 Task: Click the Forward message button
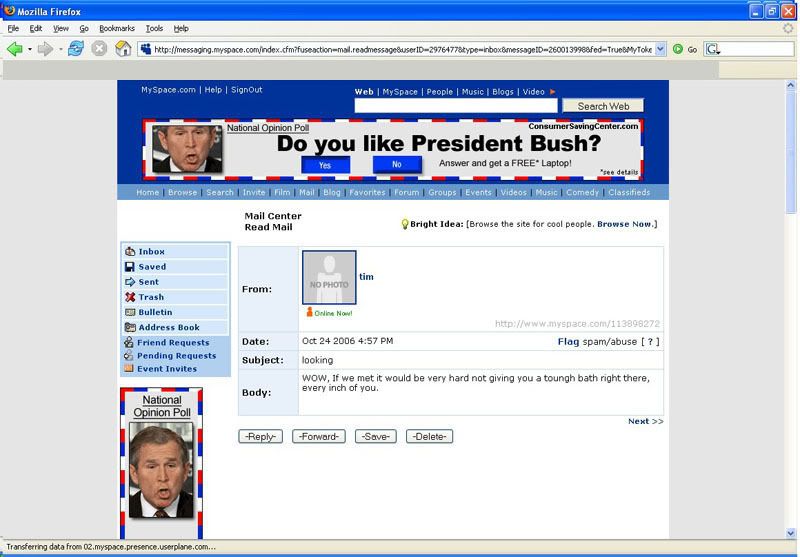pos(319,437)
